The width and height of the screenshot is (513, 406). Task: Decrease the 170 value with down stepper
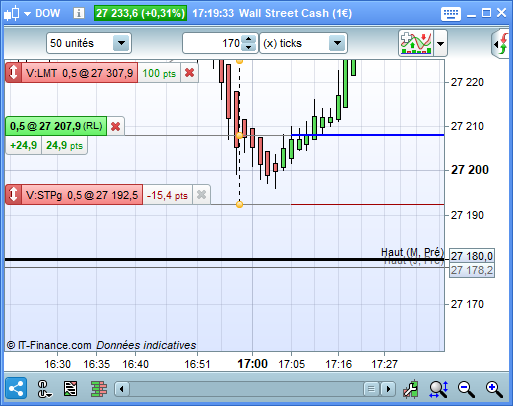click(248, 47)
